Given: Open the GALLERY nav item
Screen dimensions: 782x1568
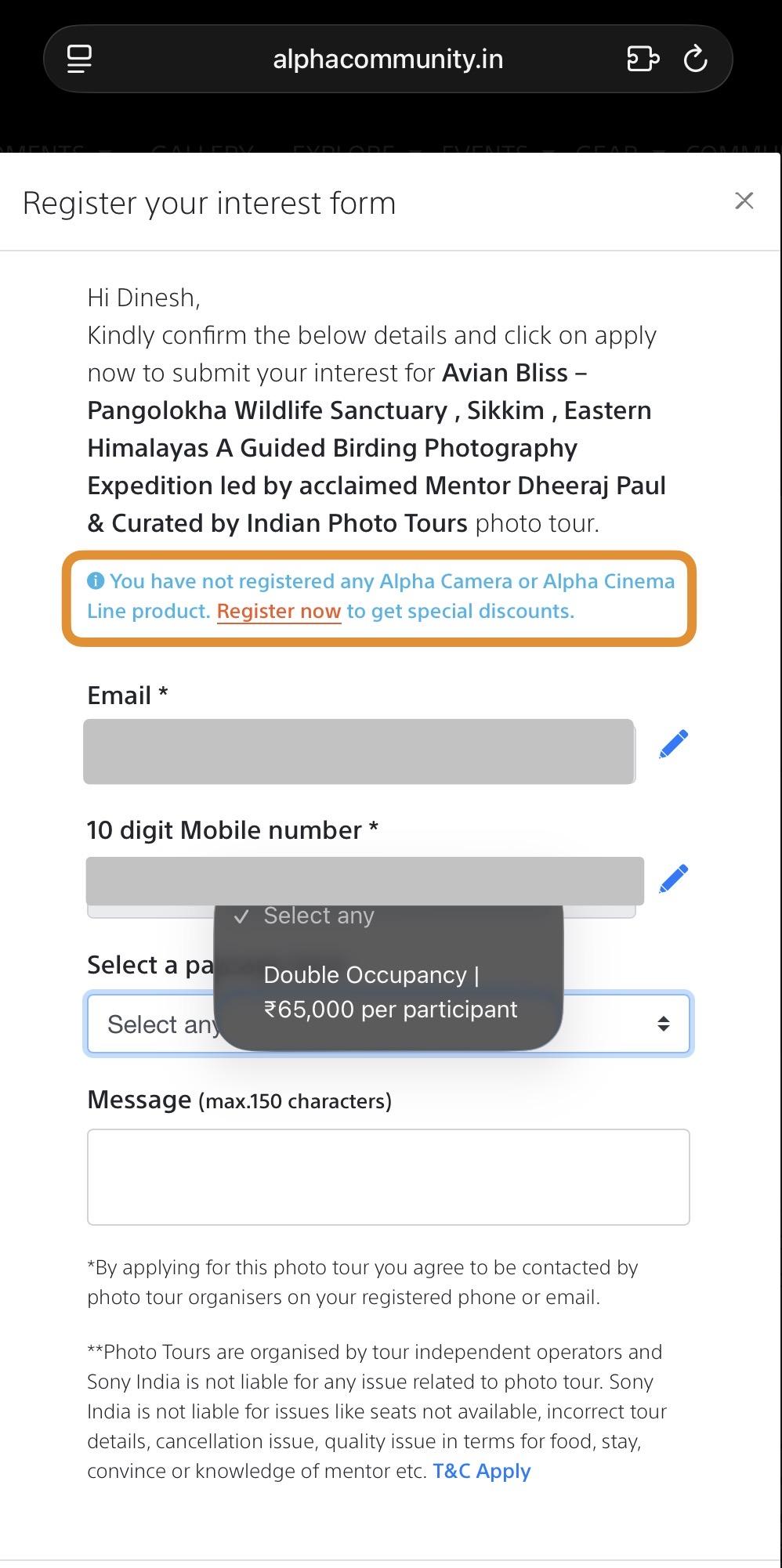Looking at the screenshot, I should click(202, 149).
